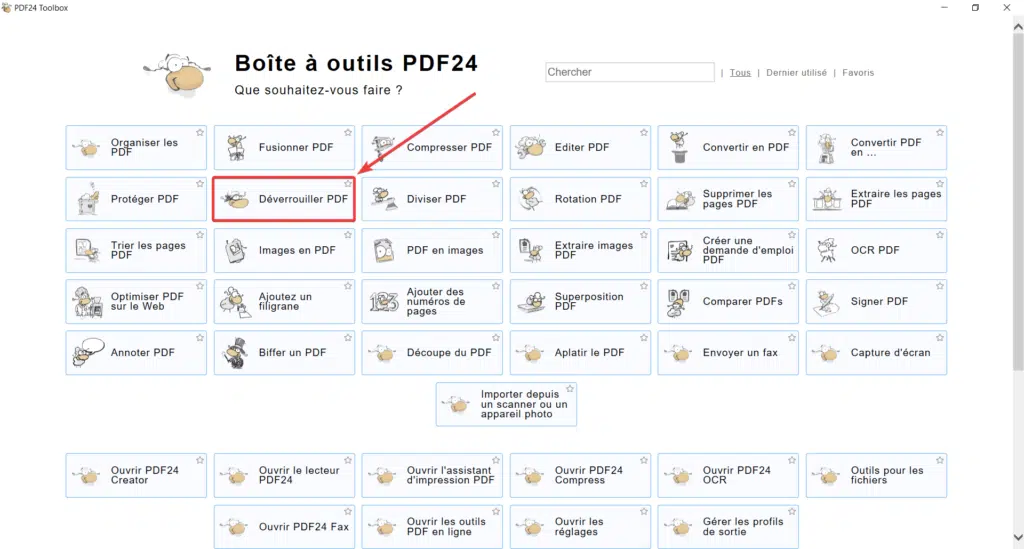Click Ouvrir PDF24 Creator button
Viewport: 1024px width, 549px height.
click(x=136, y=475)
